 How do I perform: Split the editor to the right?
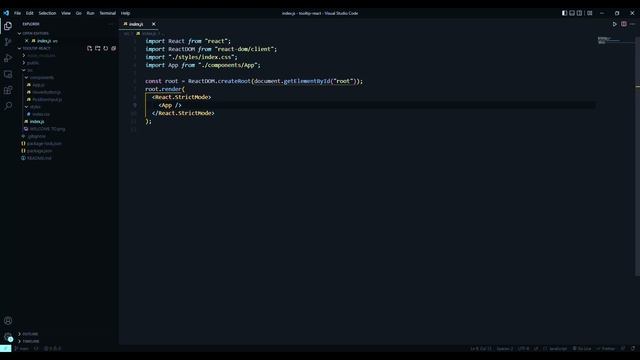pyautogui.click(x=624, y=24)
